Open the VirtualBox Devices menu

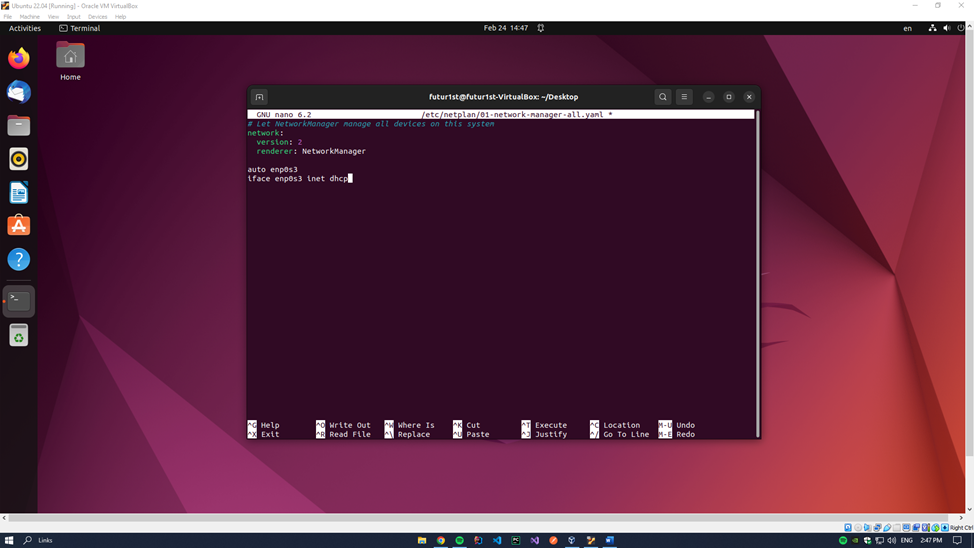point(98,17)
